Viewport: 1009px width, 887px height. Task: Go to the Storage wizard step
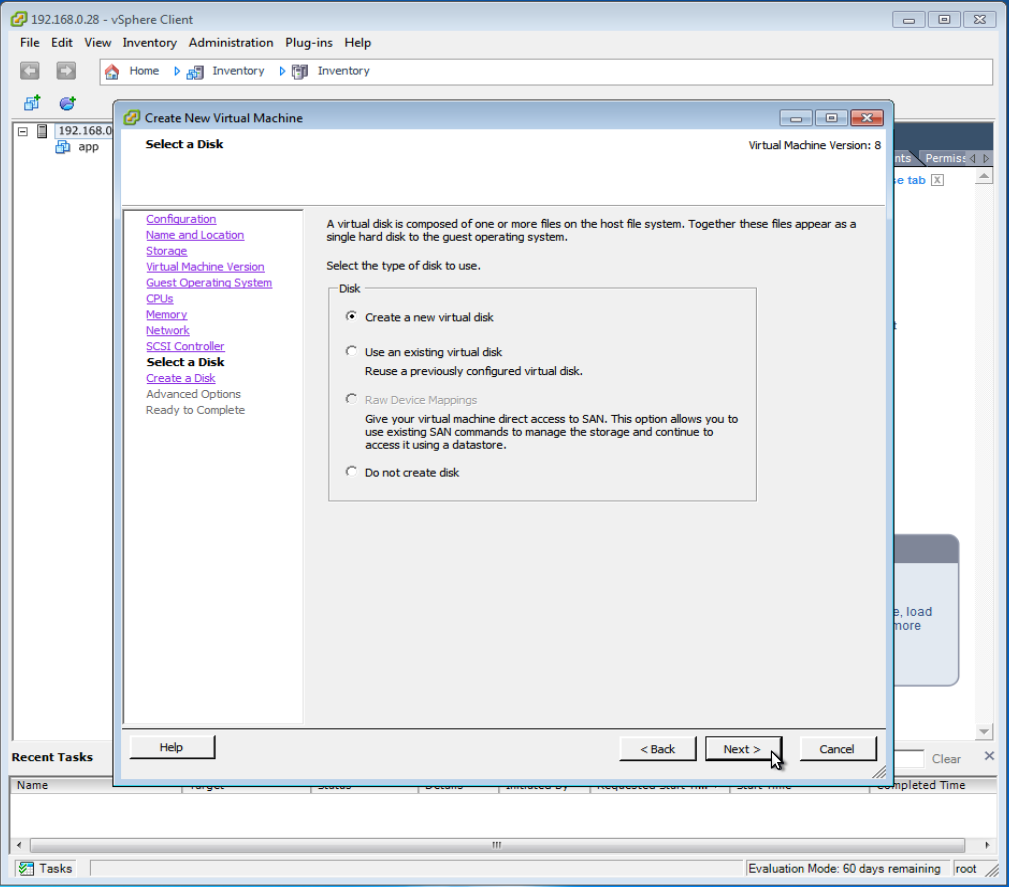pyautogui.click(x=167, y=251)
